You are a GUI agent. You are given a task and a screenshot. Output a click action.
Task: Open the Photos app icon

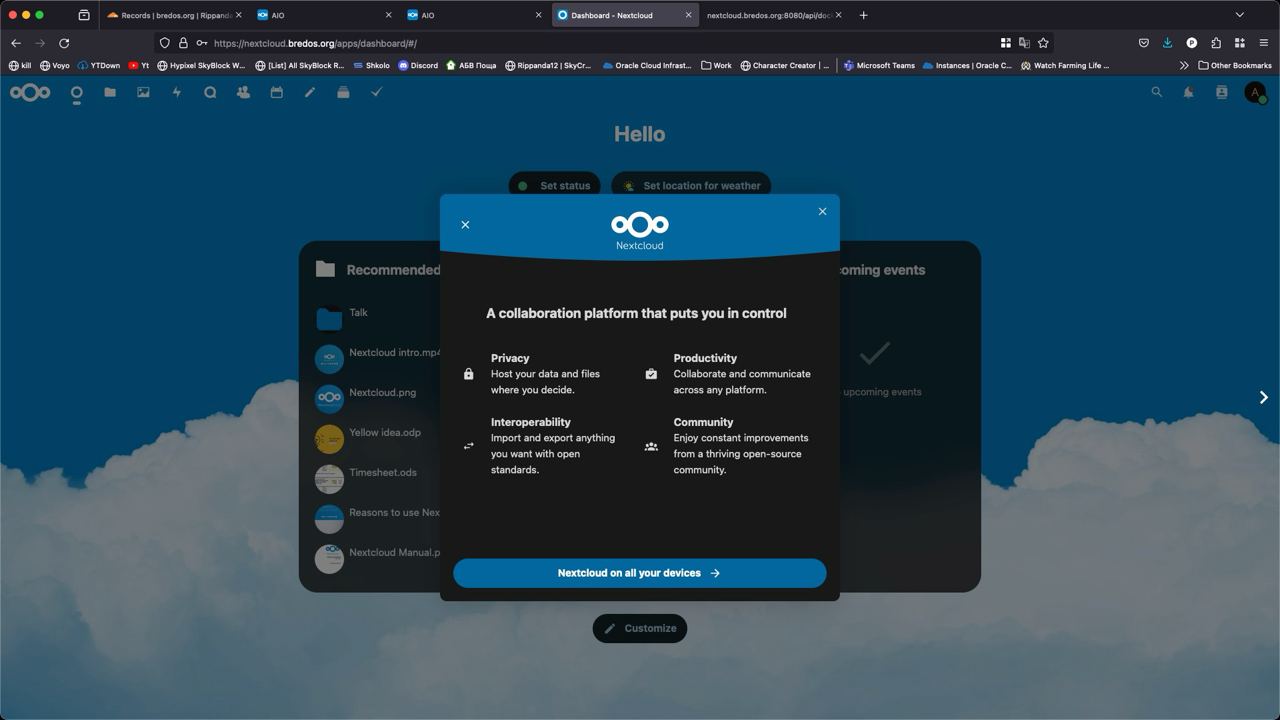coord(143,92)
